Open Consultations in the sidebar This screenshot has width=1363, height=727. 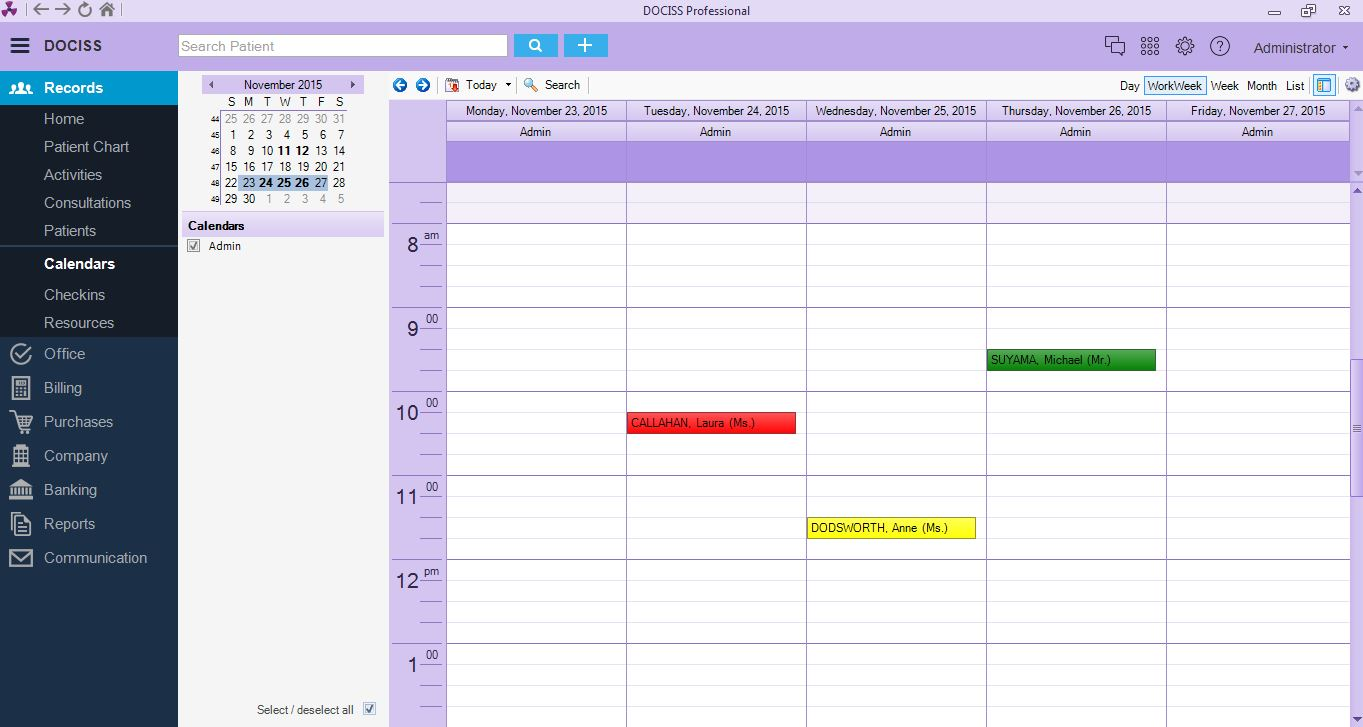point(87,203)
